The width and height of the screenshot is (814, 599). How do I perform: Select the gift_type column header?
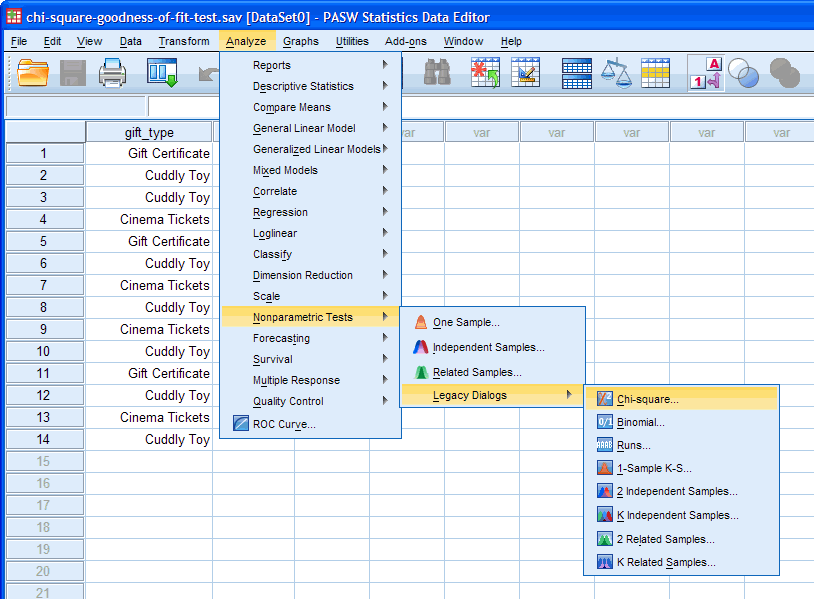click(149, 132)
